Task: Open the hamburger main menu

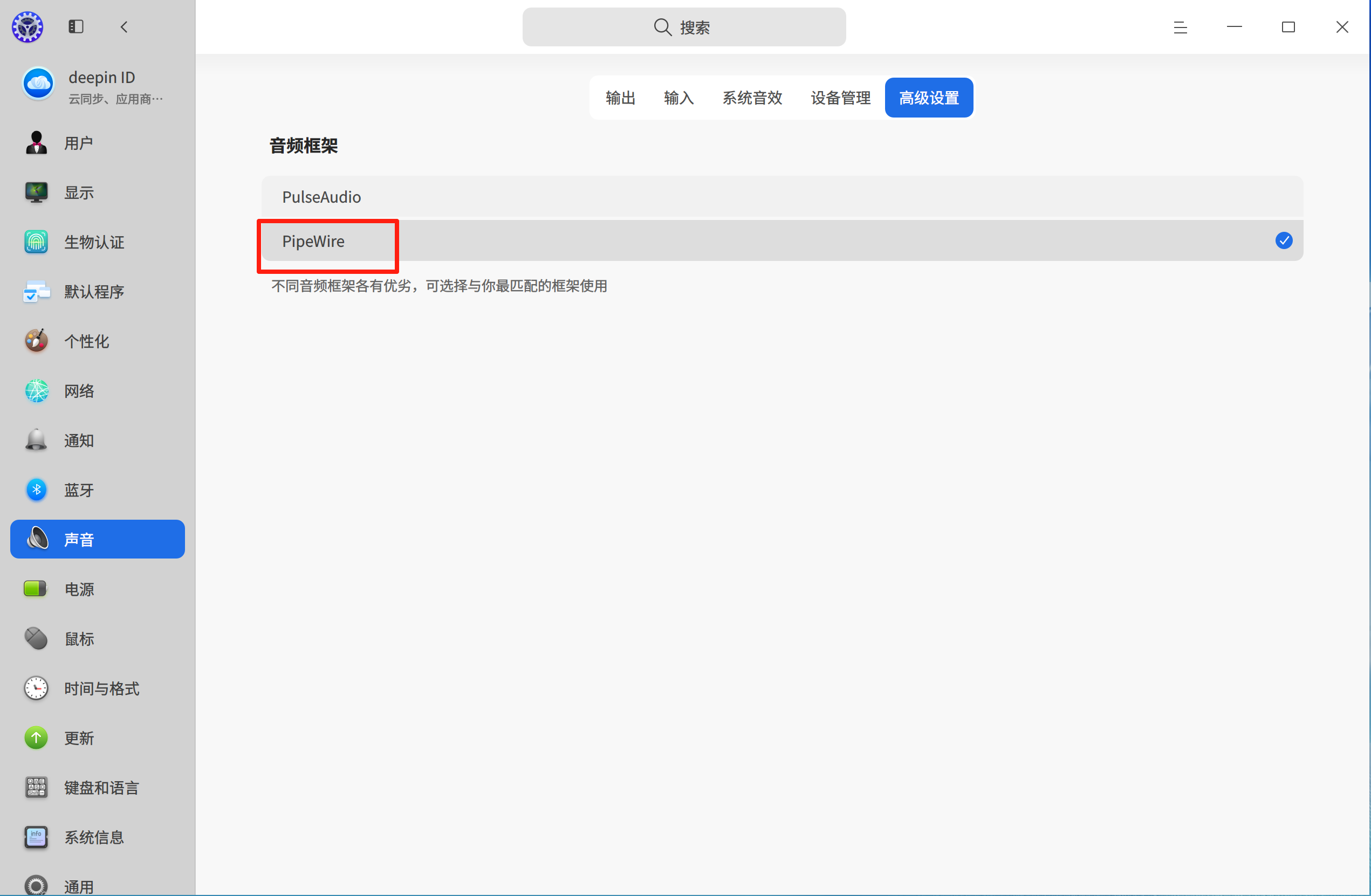Action: 1180,27
